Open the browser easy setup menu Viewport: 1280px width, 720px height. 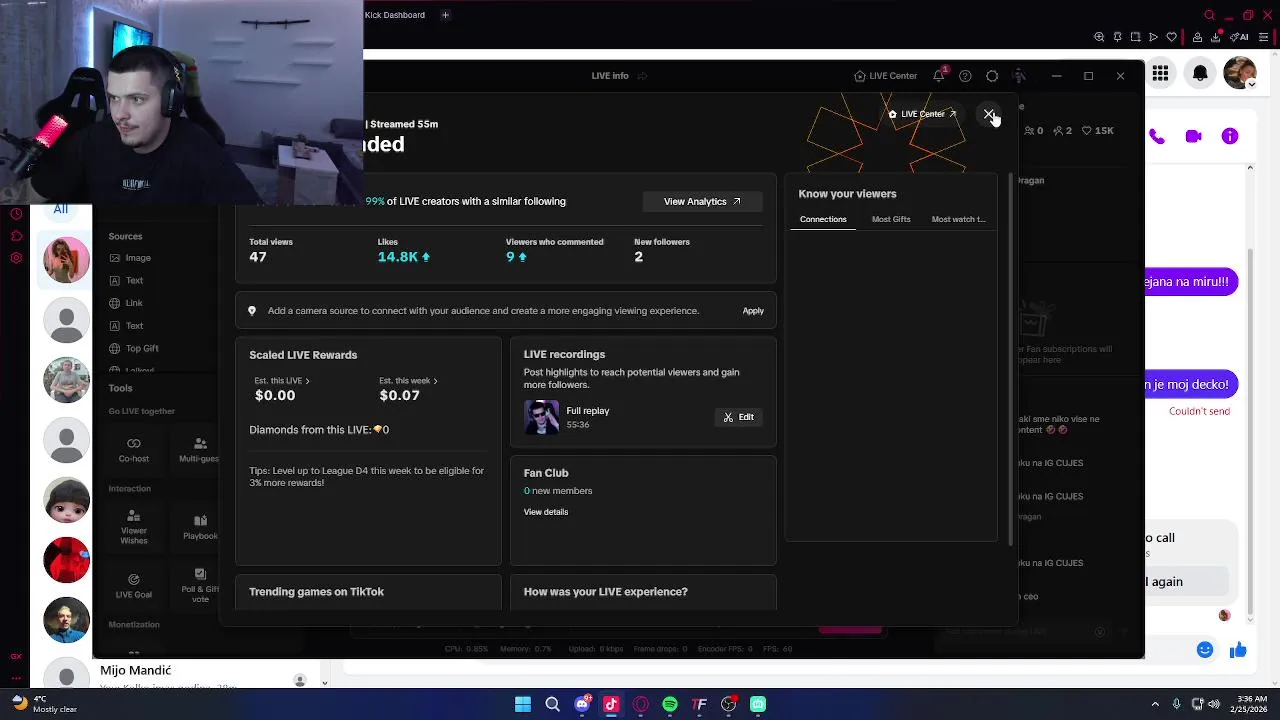pyautogui.click(x=1263, y=37)
